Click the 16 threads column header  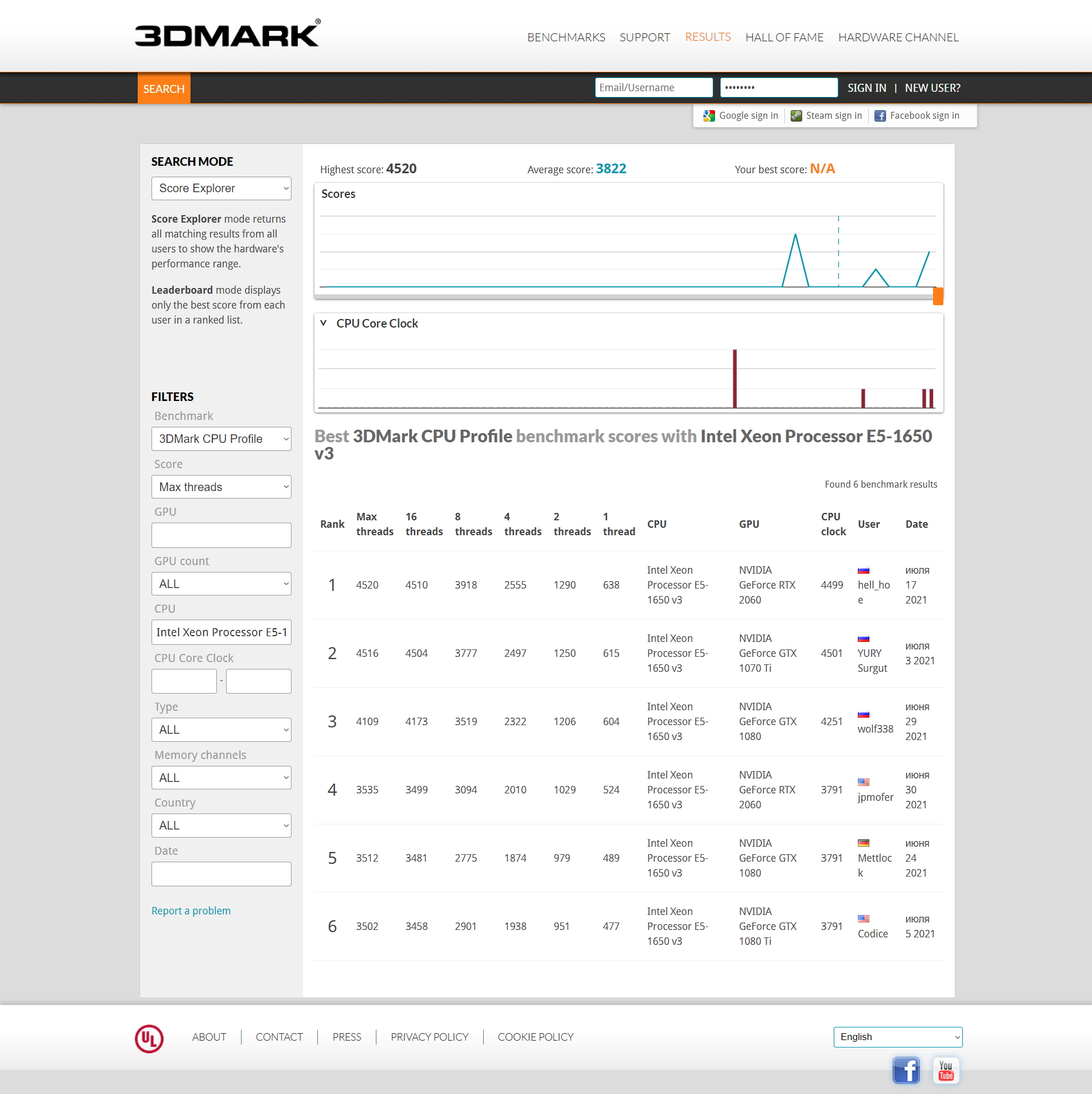(x=424, y=524)
